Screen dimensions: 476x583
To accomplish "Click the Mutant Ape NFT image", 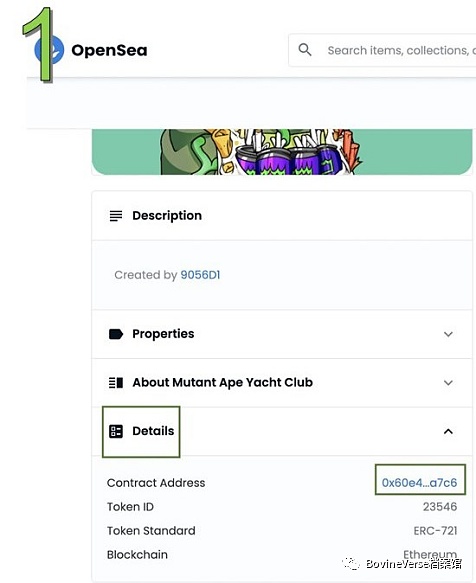I will coord(282,152).
